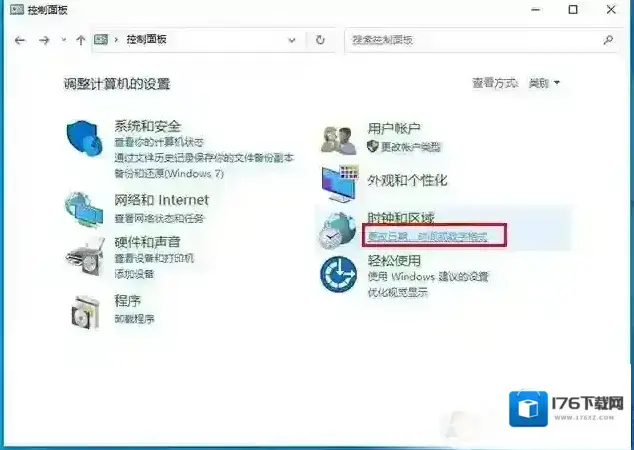The height and width of the screenshot is (450, 634).
Task: Click the Ease of Access circular icon
Action: (x=338, y=274)
